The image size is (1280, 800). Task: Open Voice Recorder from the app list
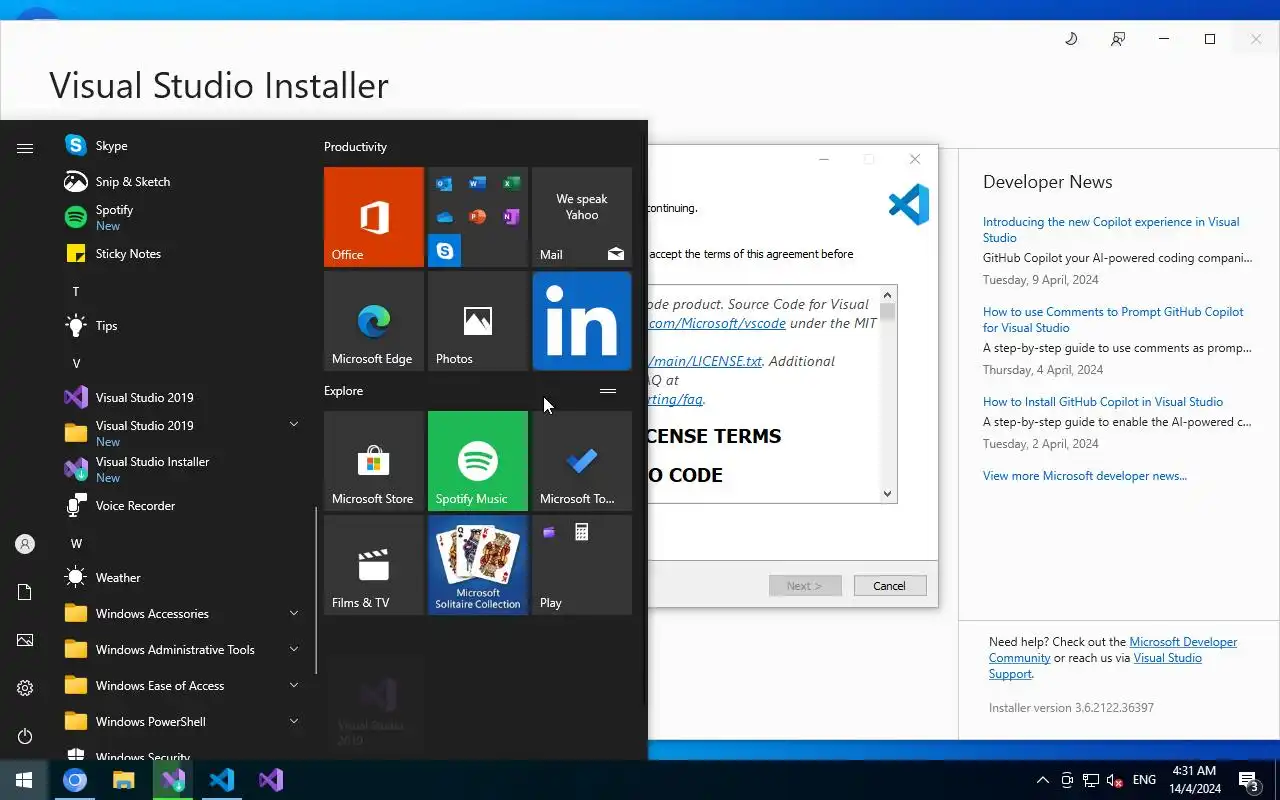pos(186,506)
